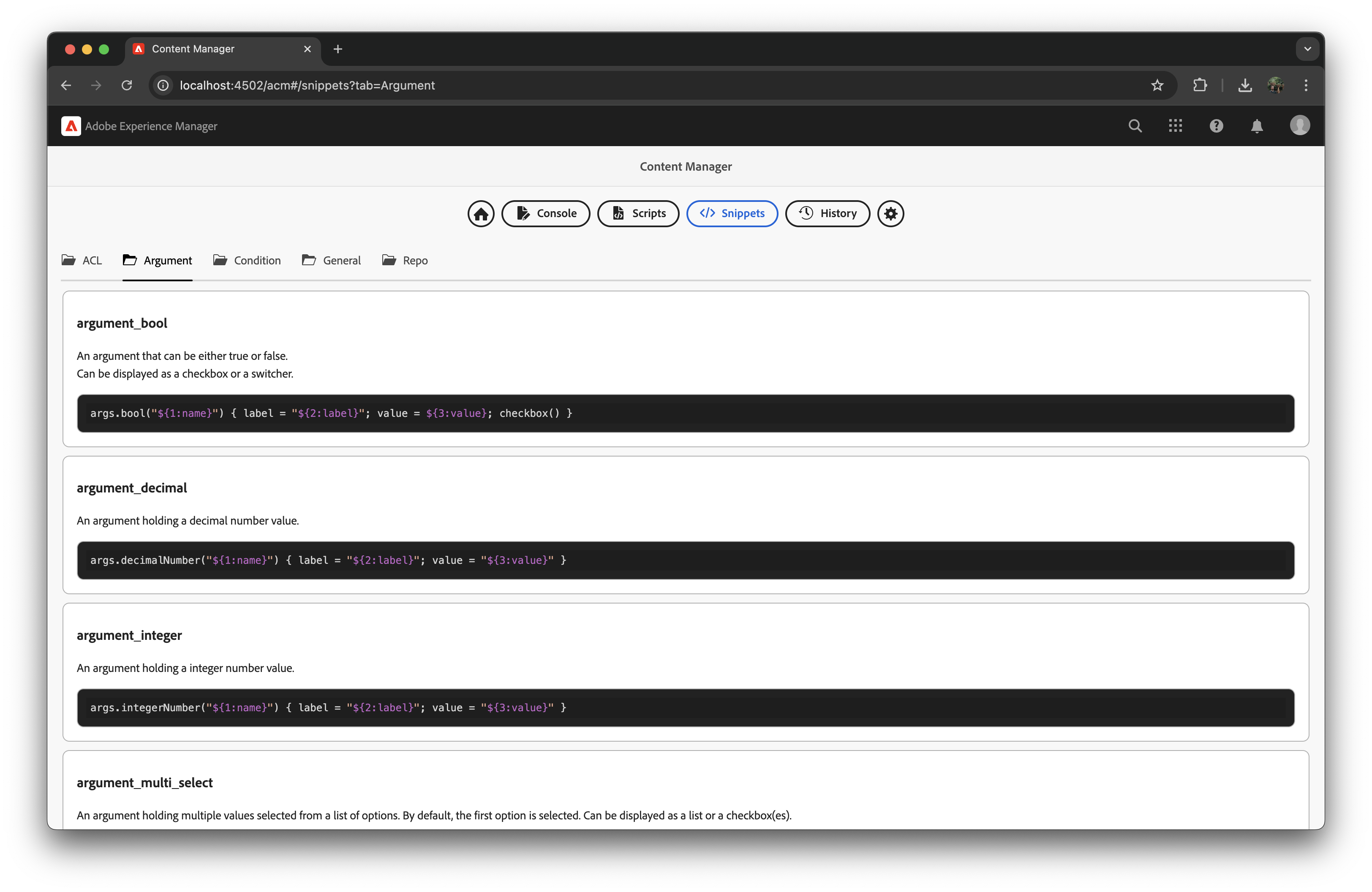Open the Console view
1372x892 pixels.
pyautogui.click(x=546, y=214)
